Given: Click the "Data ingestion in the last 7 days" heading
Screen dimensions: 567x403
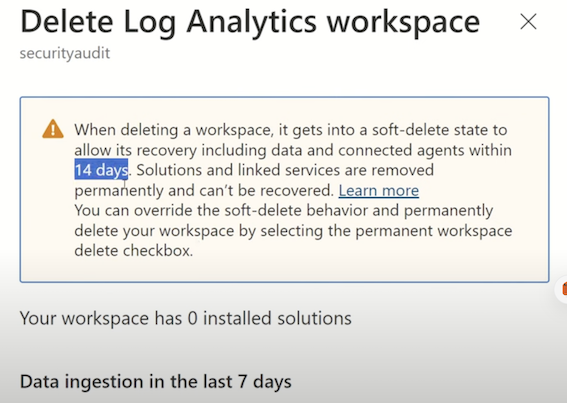Looking at the screenshot, I should (x=155, y=382).
